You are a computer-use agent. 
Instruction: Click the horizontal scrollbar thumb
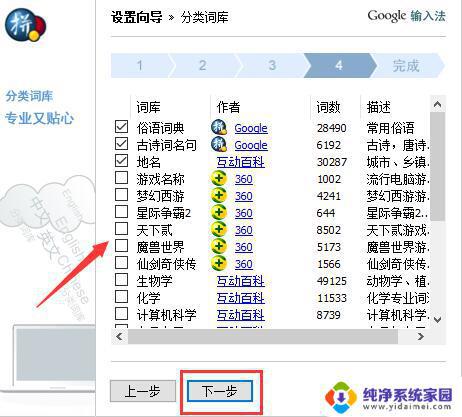[263, 337]
